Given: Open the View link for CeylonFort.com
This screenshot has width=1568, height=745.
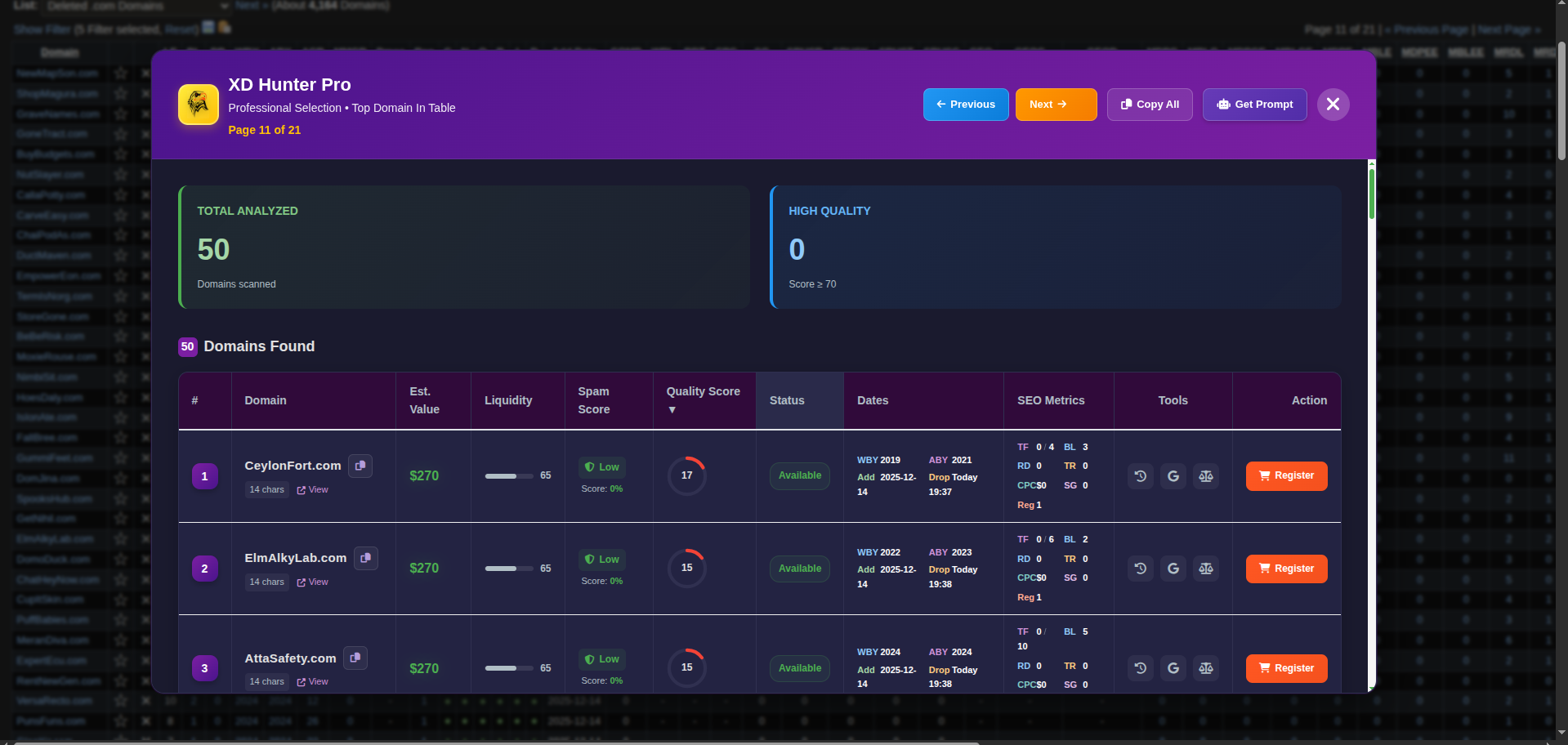Looking at the screenshot, I should pos(312,488).
